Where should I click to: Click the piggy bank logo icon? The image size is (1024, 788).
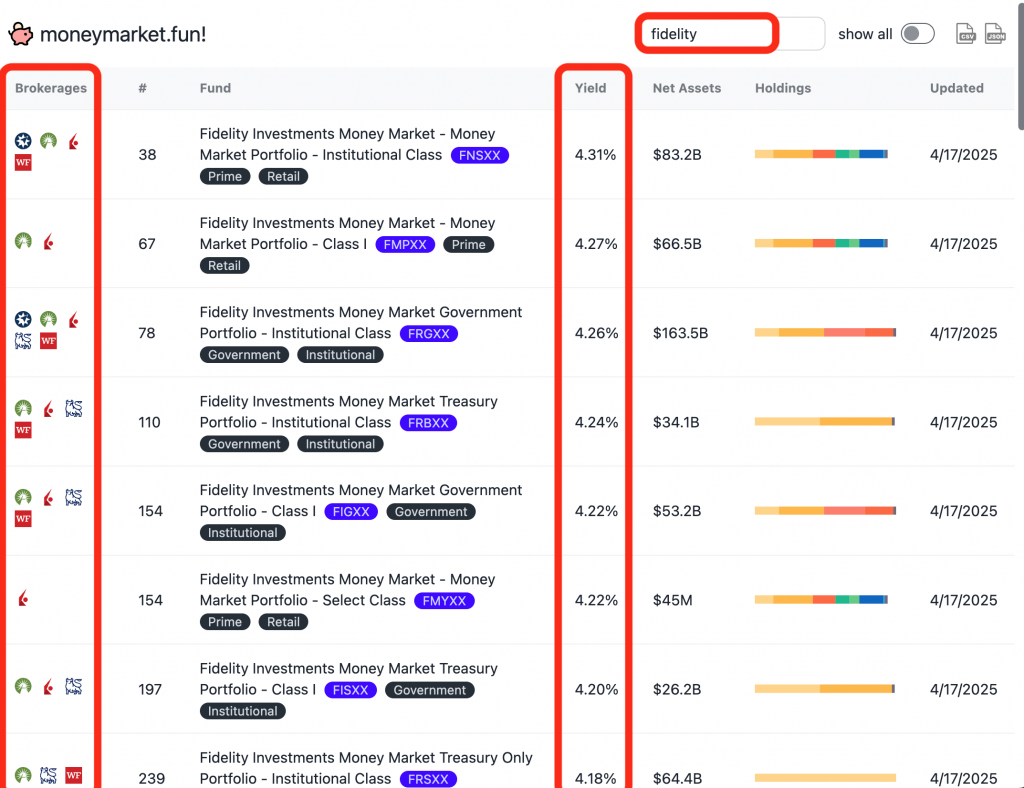pyautogui.click(x=21, y=34)
